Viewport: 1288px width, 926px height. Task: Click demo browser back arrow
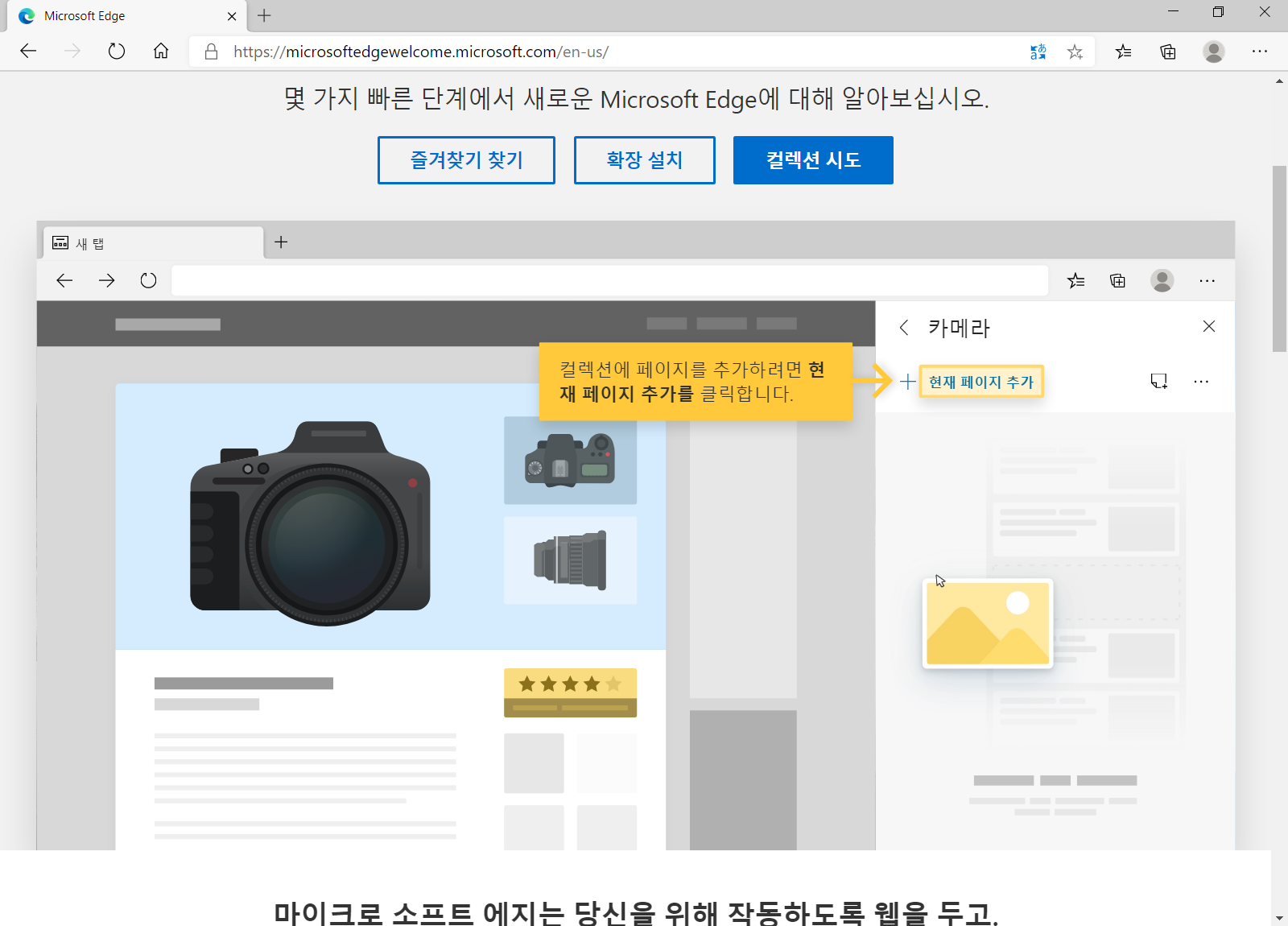64,280
